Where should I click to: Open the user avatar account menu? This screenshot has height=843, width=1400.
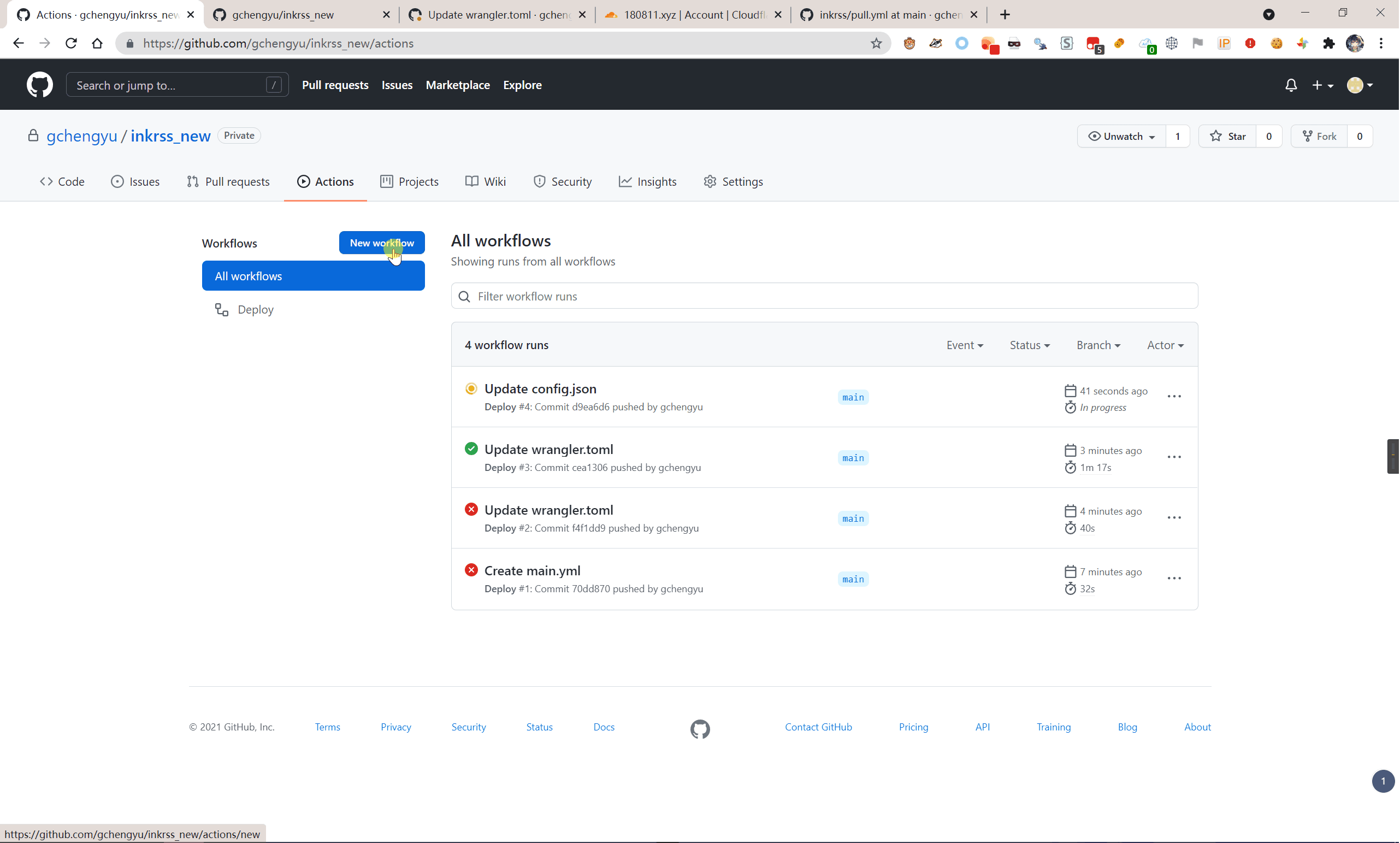pyautogui.click(x=1359, y=85)
